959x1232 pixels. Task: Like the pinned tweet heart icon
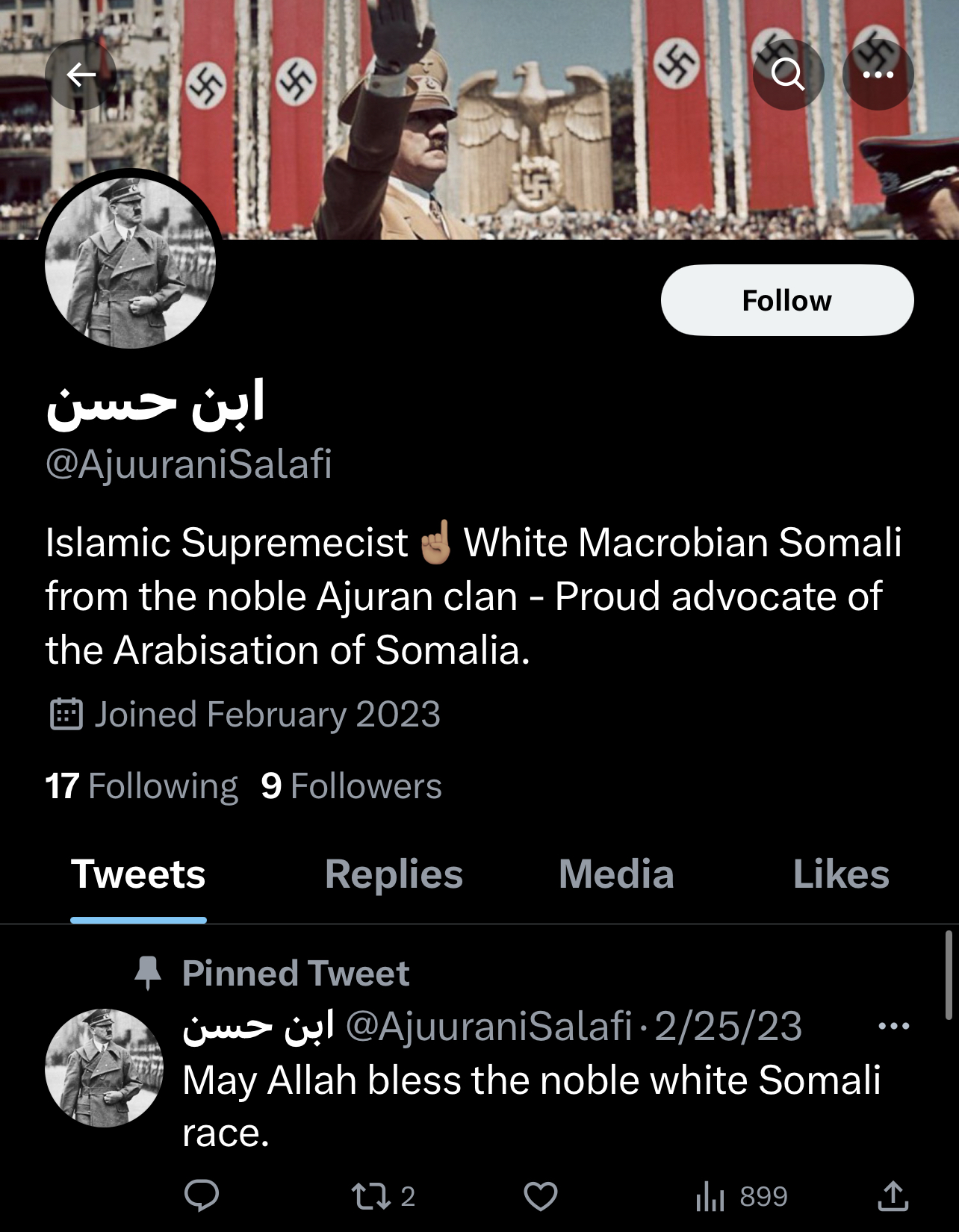point(541,1196)
